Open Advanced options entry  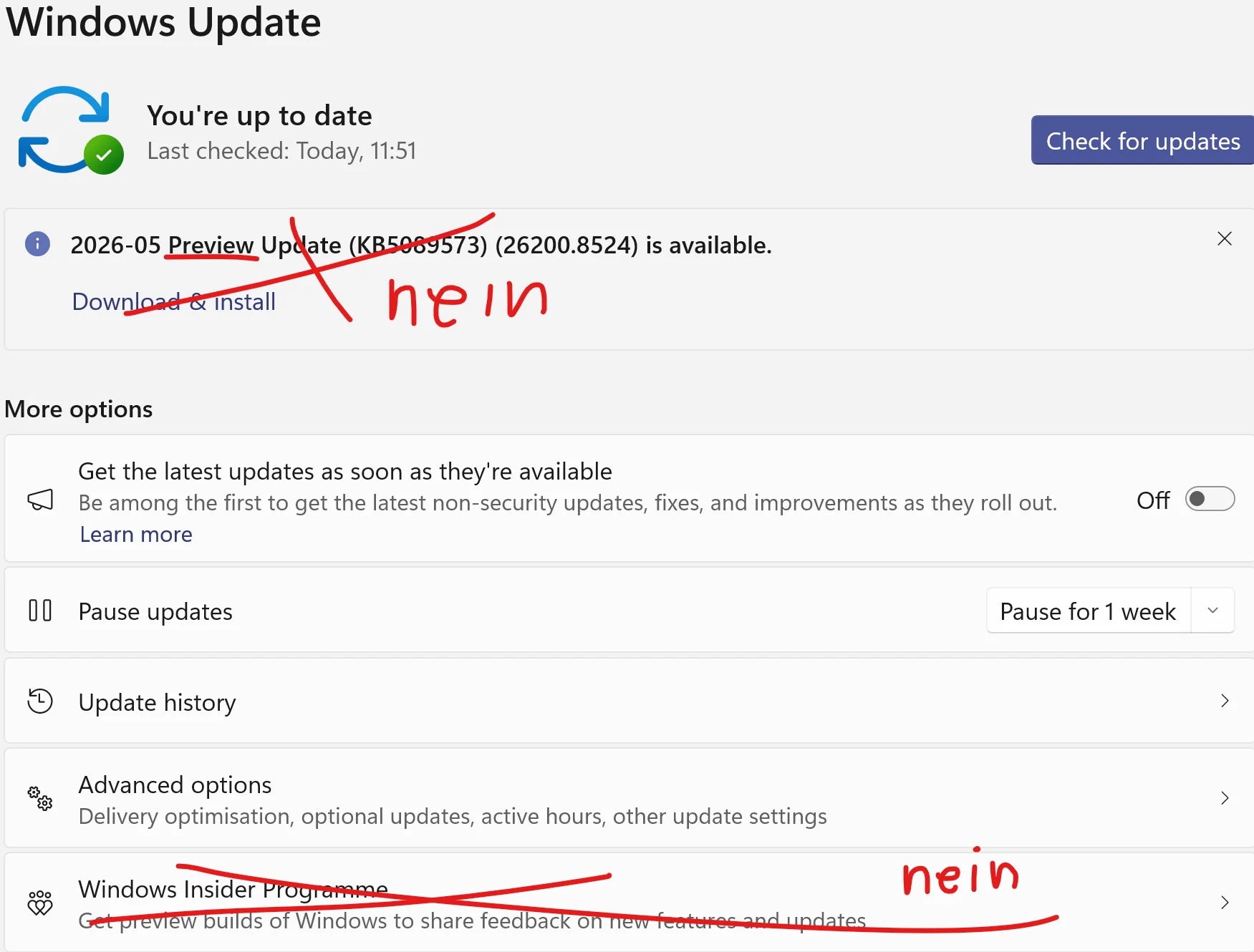click(629, 798)
